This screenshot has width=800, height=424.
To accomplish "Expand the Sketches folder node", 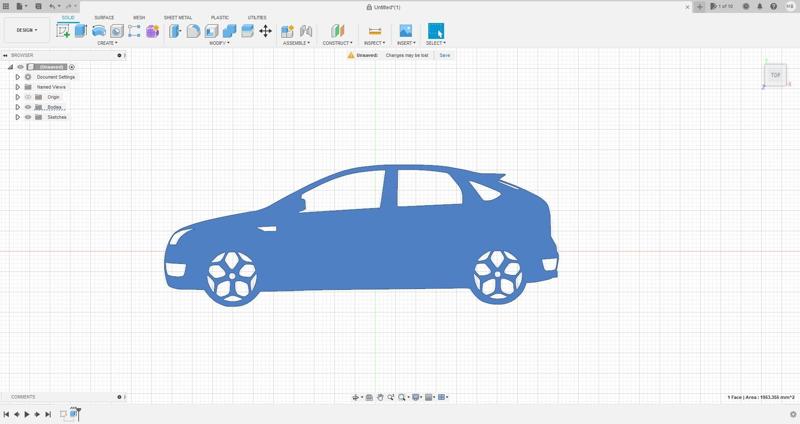I will tap(17, 117).
